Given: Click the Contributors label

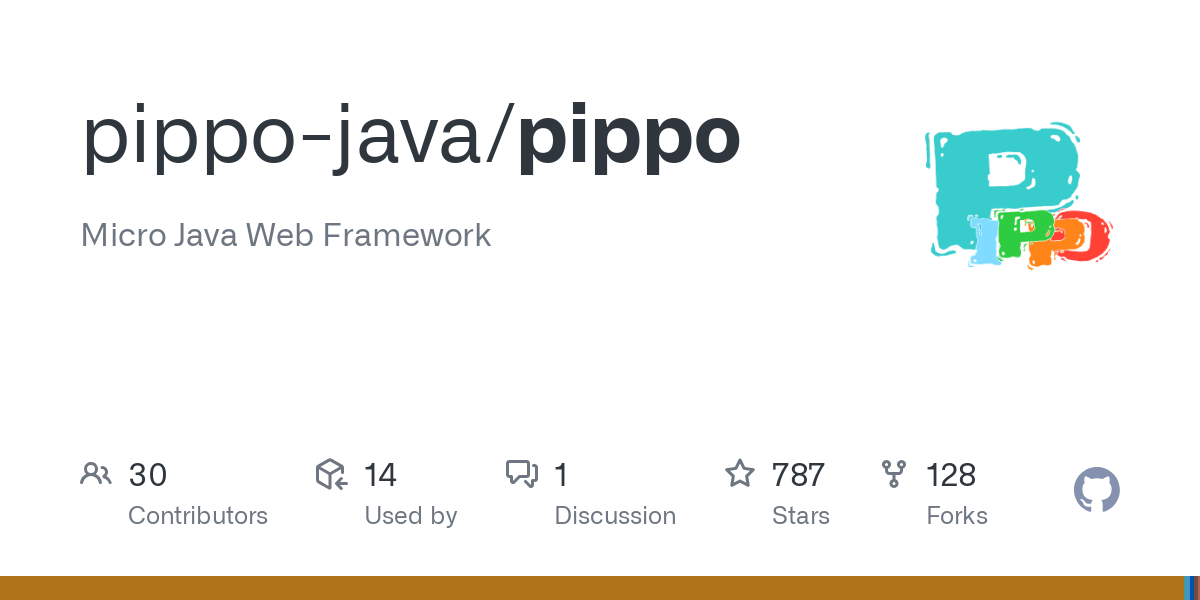Looking at the screenshot, I should (x=198, y=516).
